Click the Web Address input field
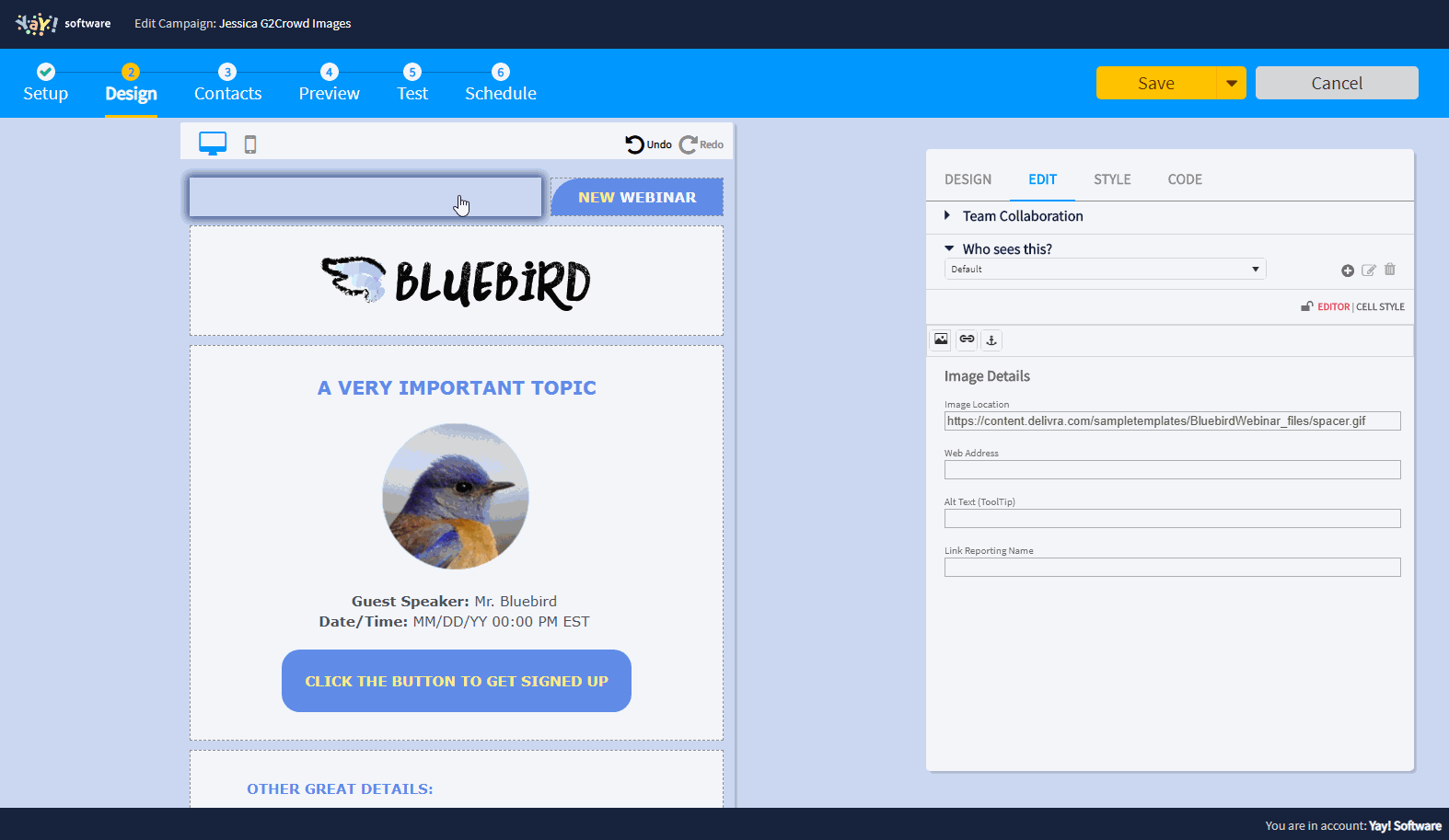 (1172, 470)
